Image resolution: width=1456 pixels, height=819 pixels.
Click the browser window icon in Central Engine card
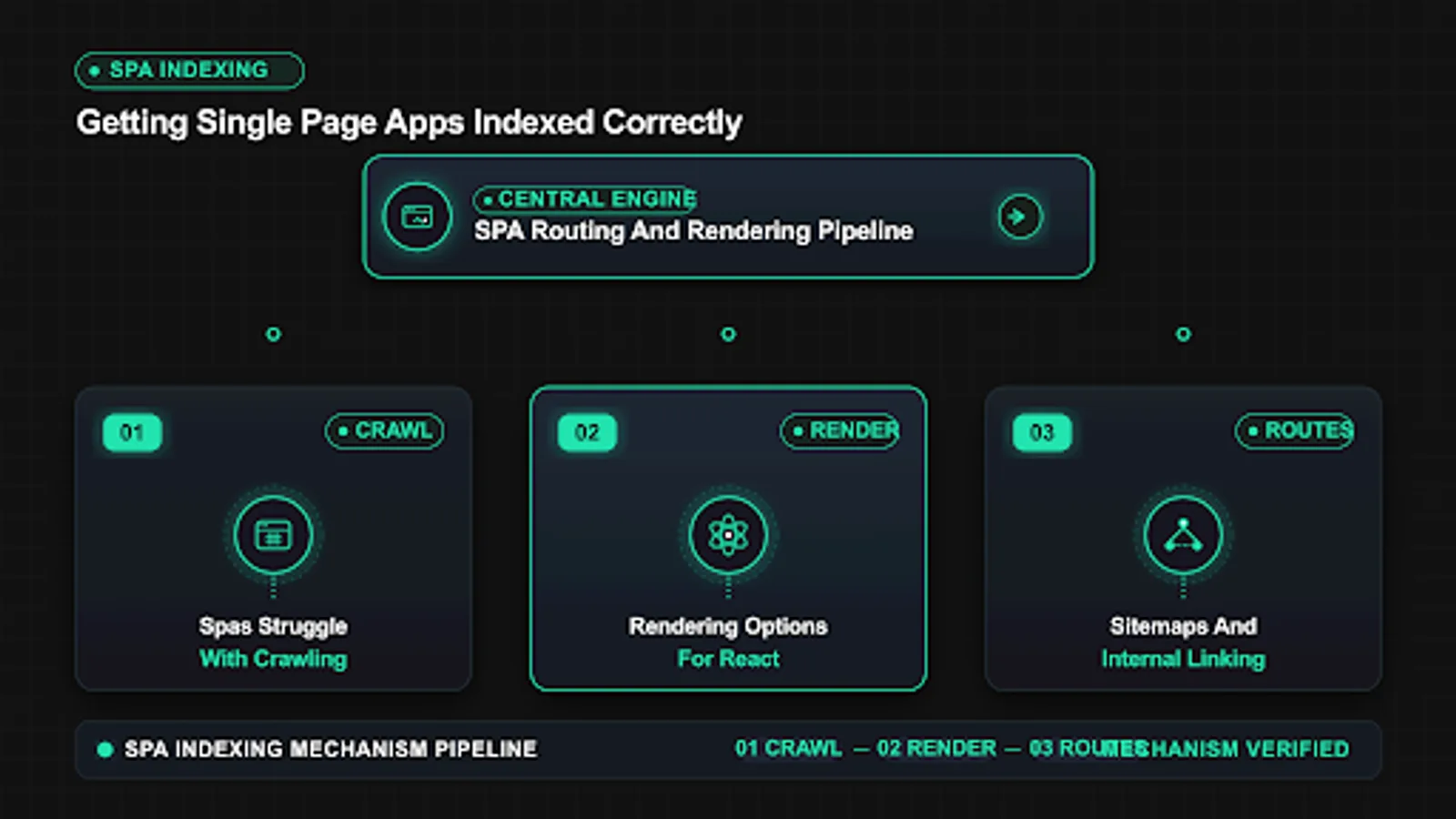point(418,217)
